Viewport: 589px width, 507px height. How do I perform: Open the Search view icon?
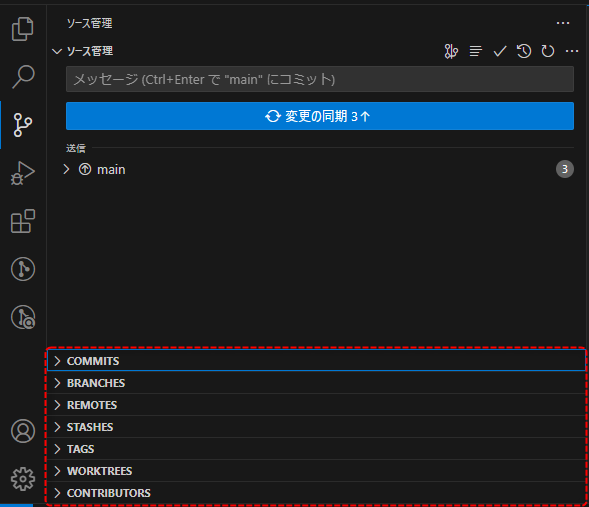click(23, 77)
